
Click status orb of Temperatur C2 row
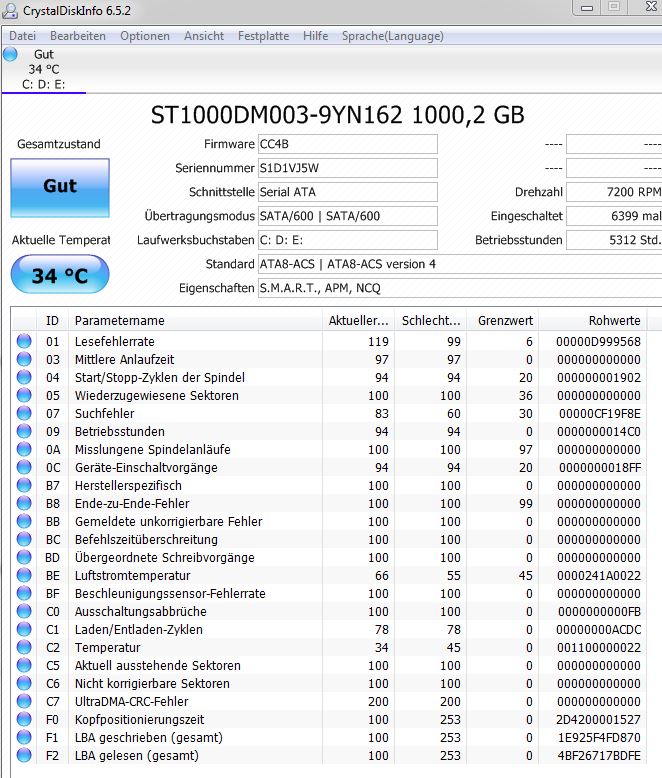tap(24, 647)
